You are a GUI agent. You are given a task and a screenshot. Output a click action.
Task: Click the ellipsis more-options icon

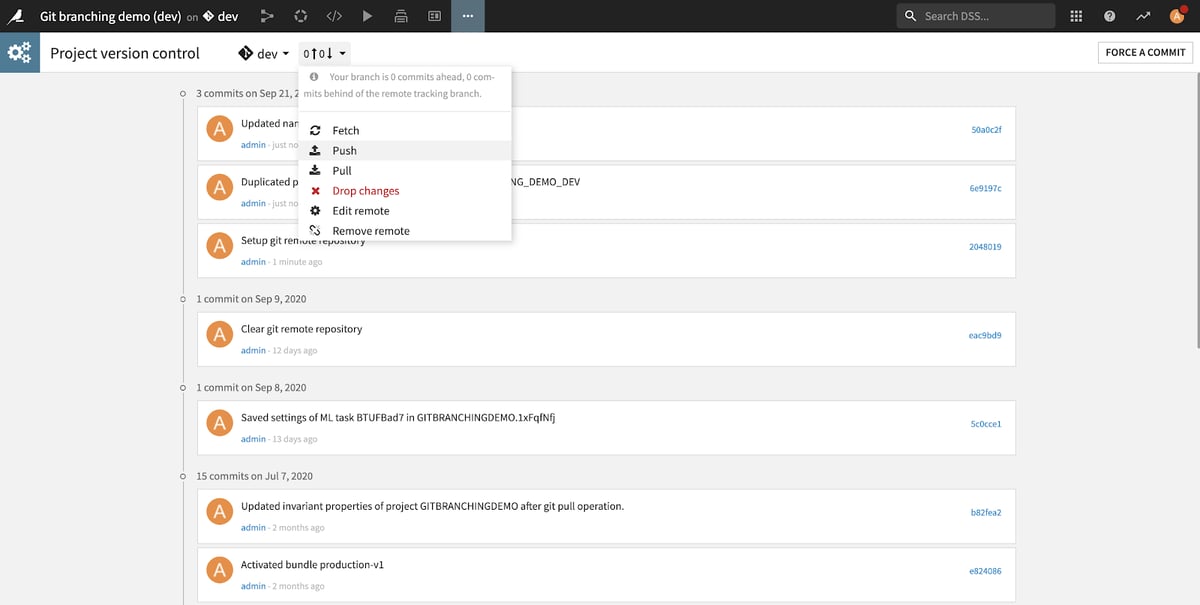pyautogui.click(x=468, y=15)
